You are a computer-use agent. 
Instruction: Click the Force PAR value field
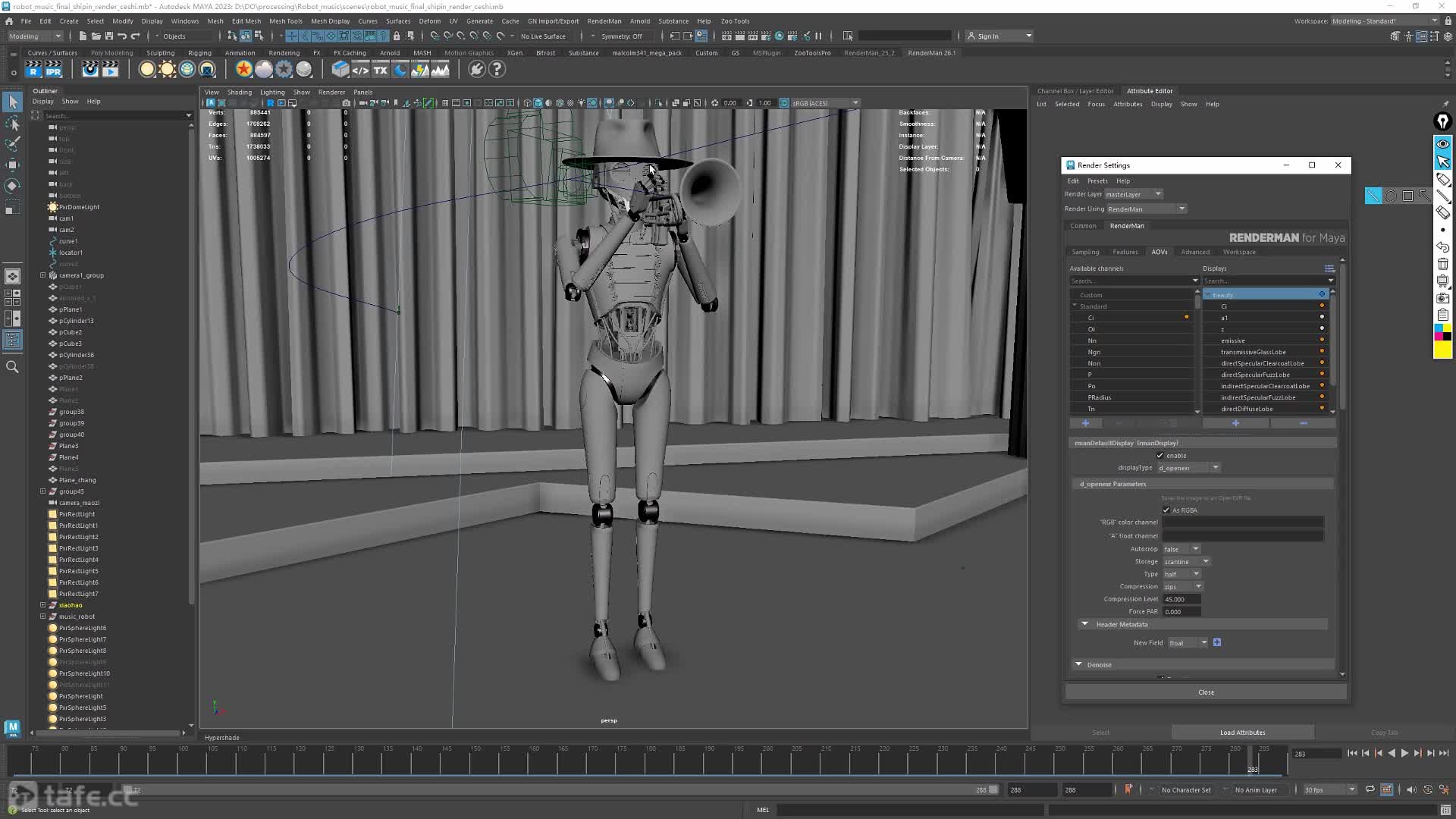(1181, 612)
